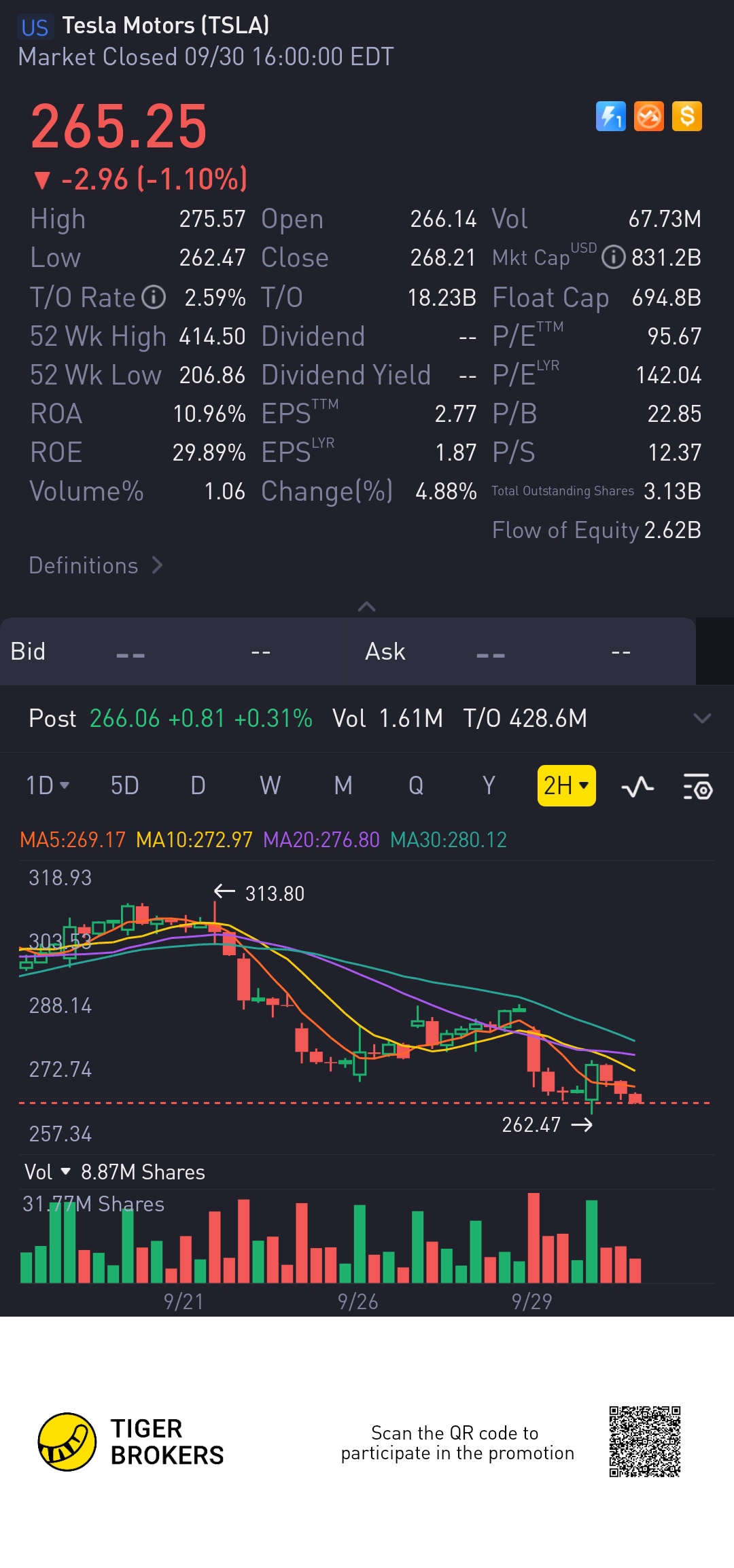Tap the 9/29 date label on chart
The image size is (734, 1568).
point(531,1302)
